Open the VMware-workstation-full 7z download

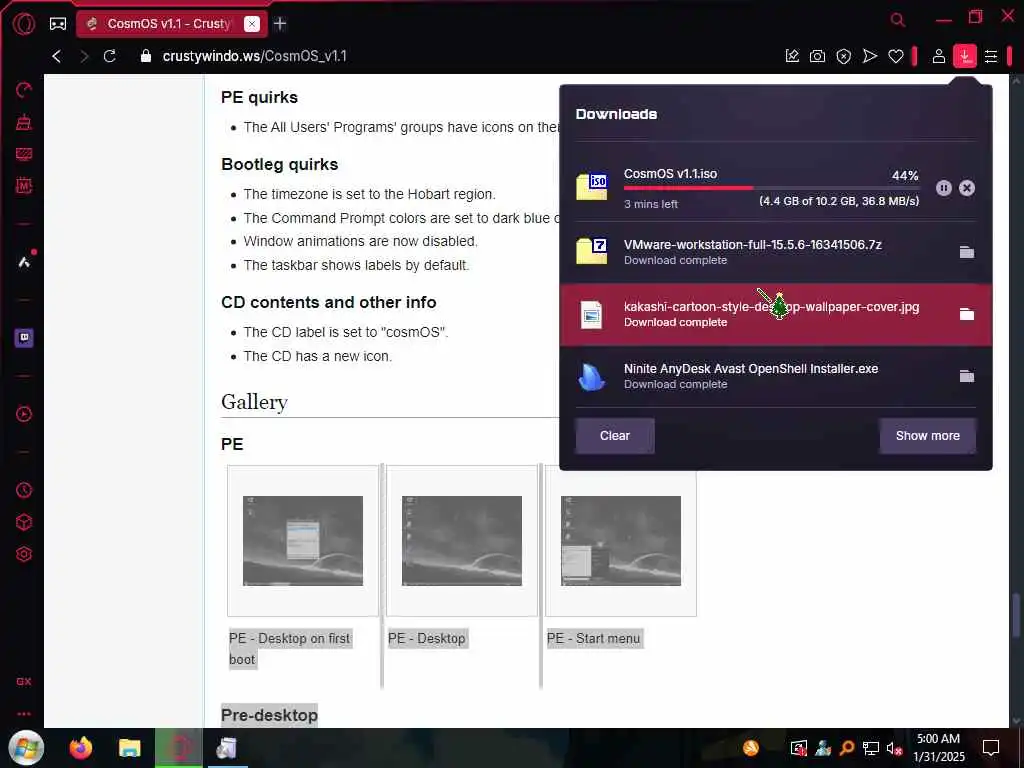tap(776, 251)
